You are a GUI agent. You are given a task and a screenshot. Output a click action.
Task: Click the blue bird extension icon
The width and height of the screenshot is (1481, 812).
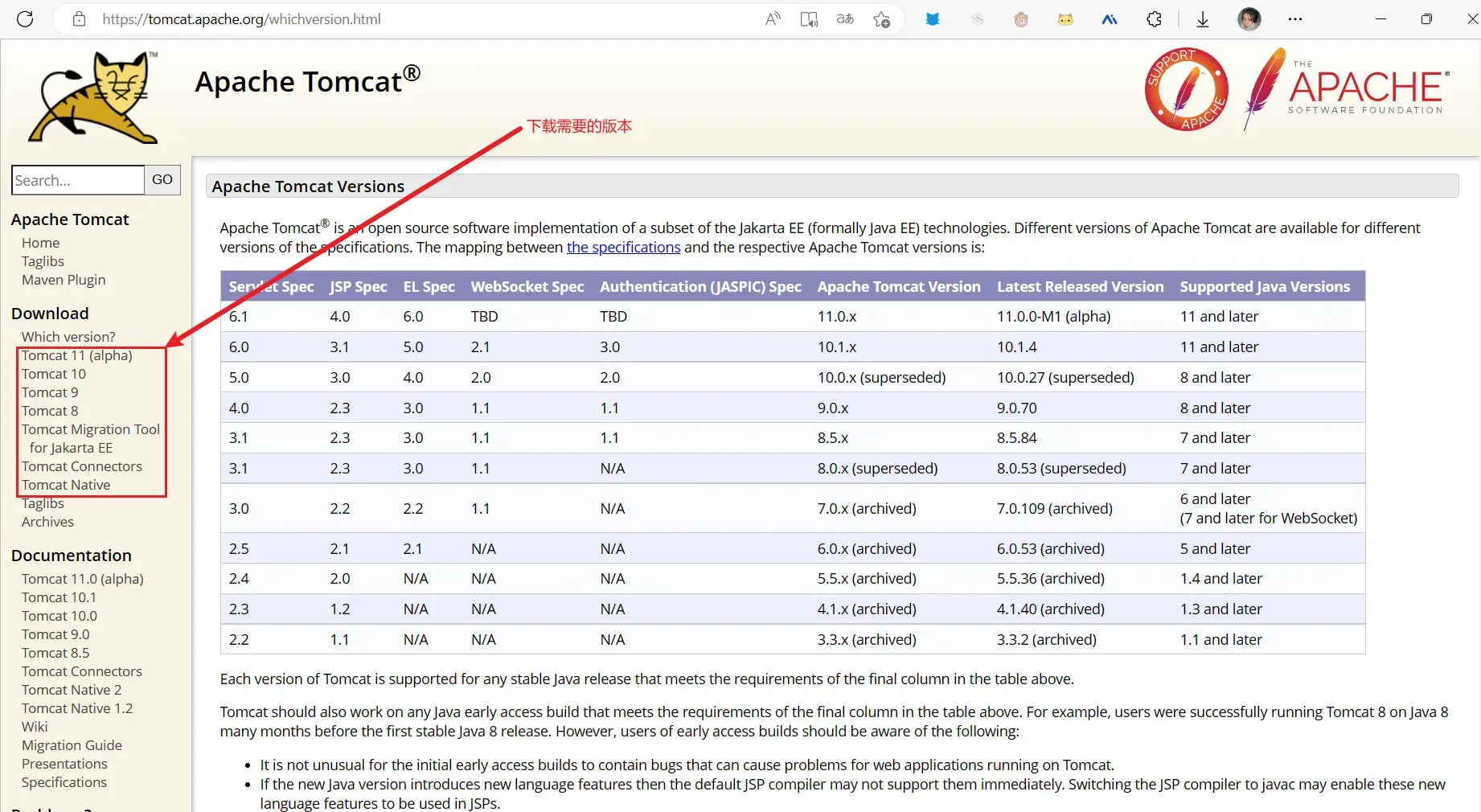pos(933,19)
